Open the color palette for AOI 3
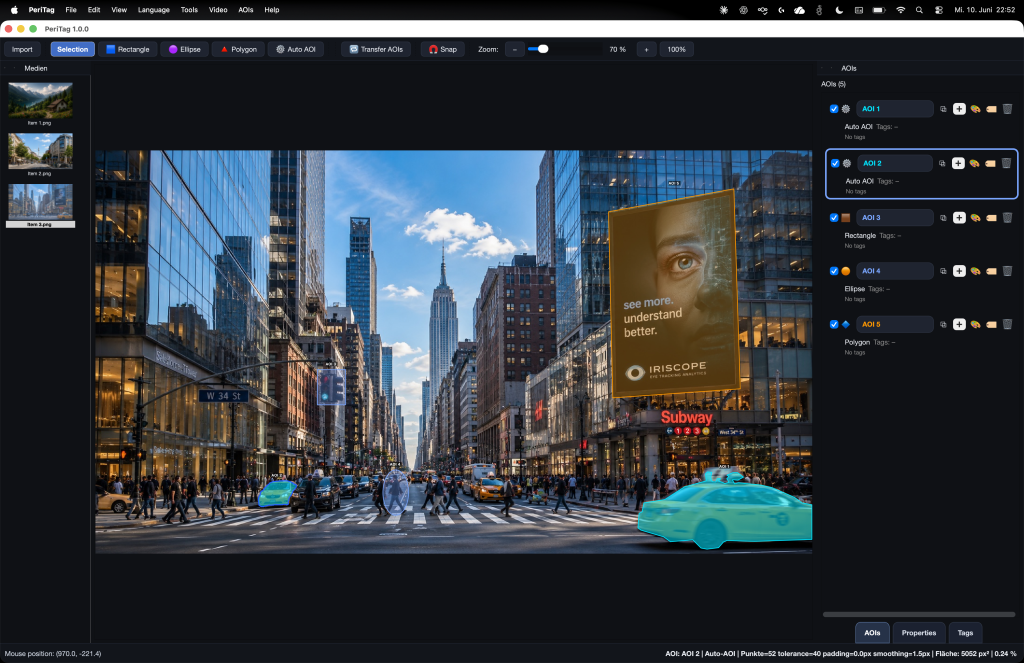Viewport: 1024px width, 663px height. click(x=975, y=218)
